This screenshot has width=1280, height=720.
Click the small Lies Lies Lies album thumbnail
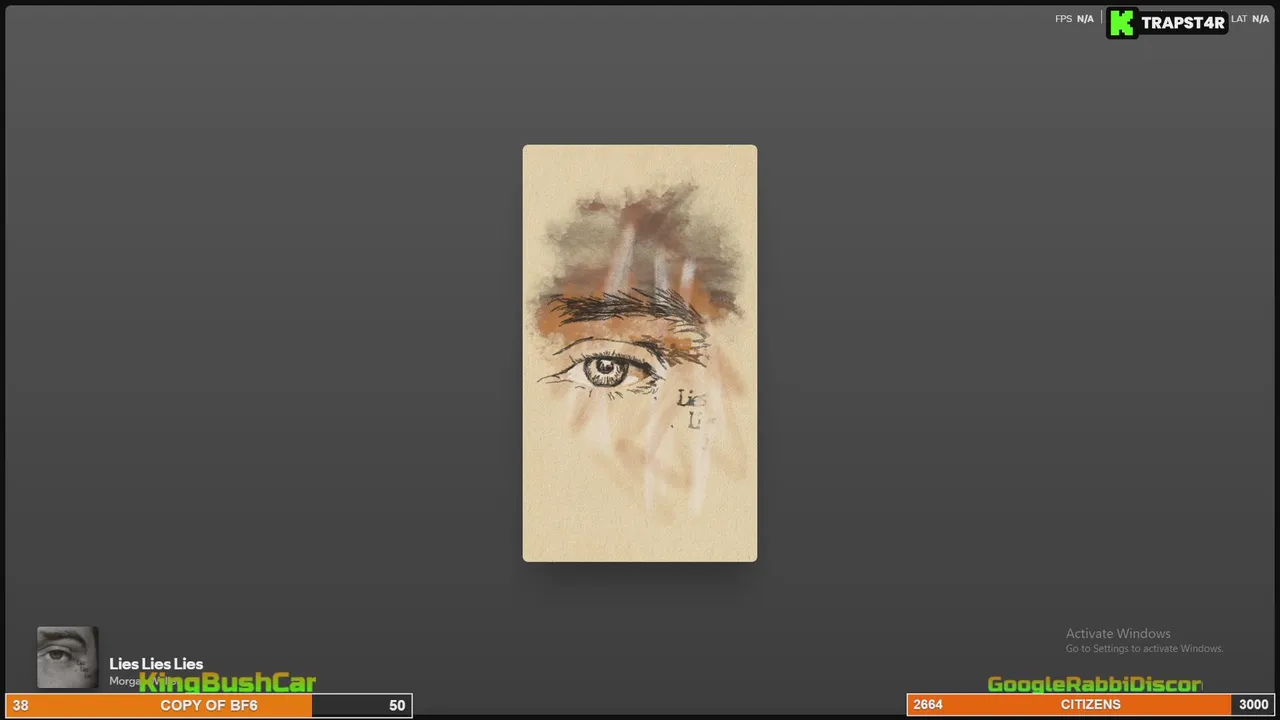tap(68, 657)
